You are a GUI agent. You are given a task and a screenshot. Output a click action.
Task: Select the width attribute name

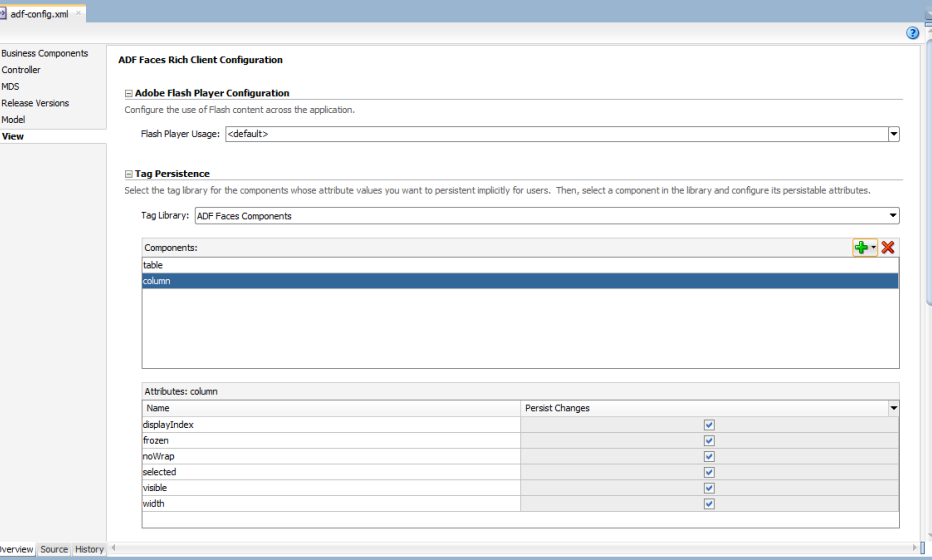153,504
